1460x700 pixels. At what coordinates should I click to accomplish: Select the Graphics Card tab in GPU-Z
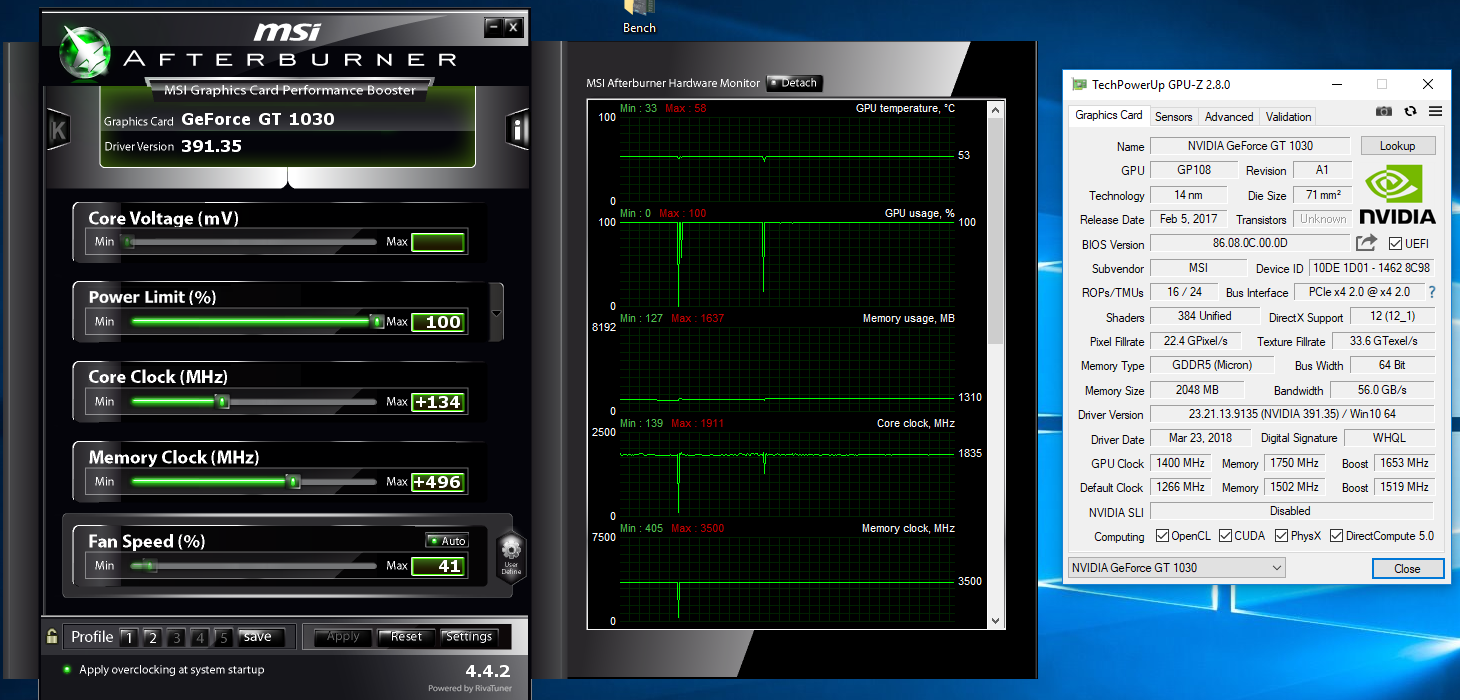coord(1109,115)
